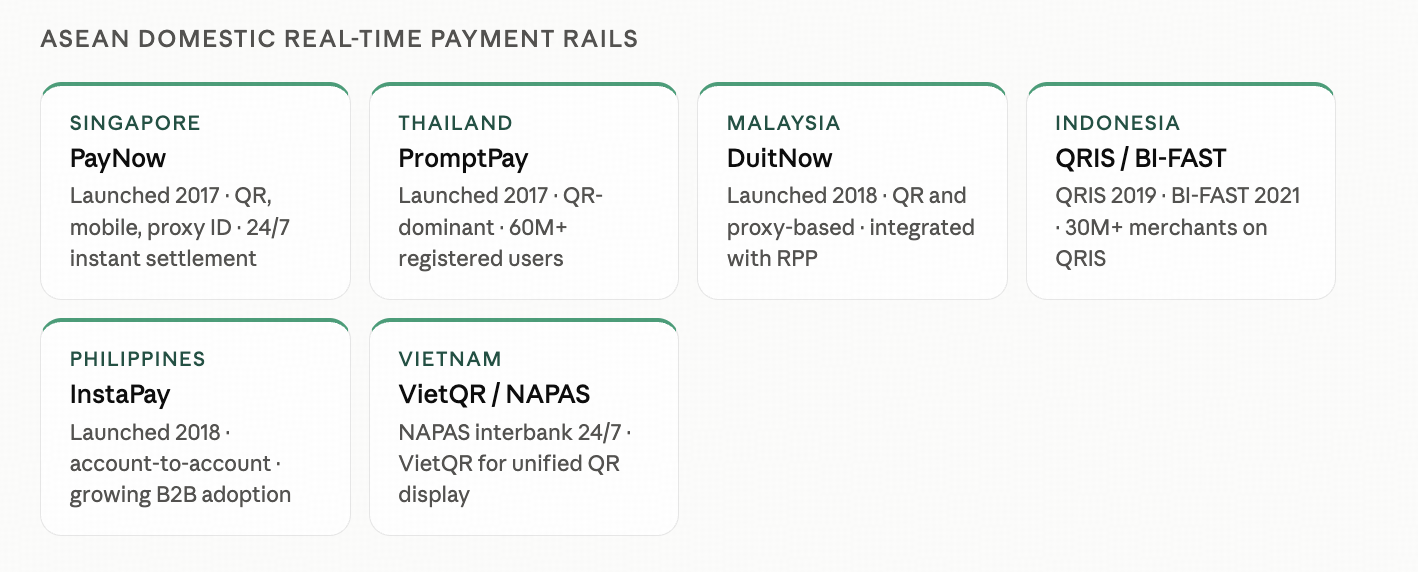
Task: Click the THAILAND country label
Action: (x=455, y=123)
